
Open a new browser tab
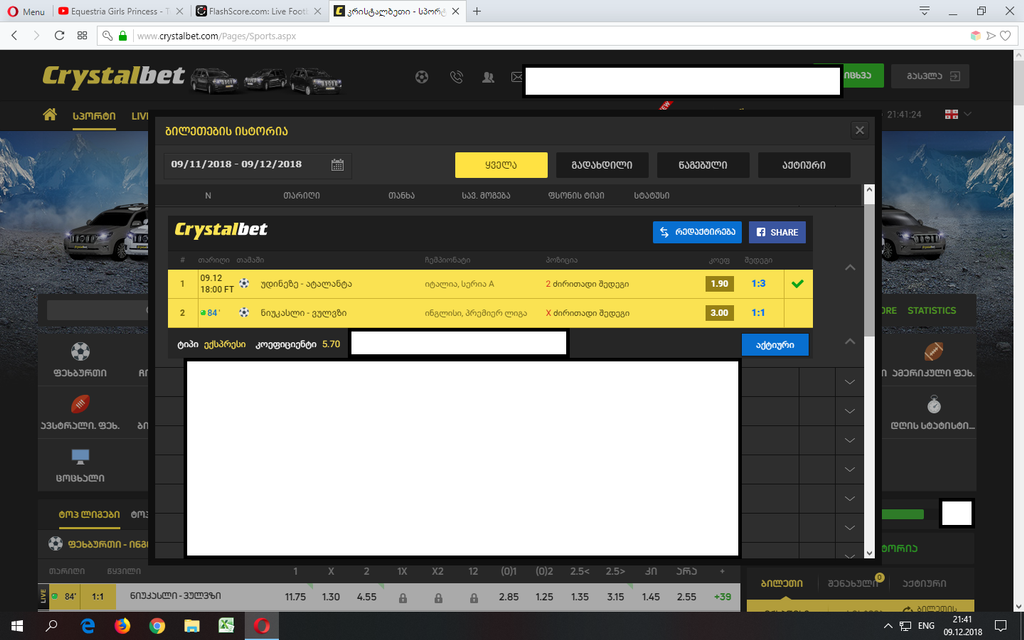point(477,11)
